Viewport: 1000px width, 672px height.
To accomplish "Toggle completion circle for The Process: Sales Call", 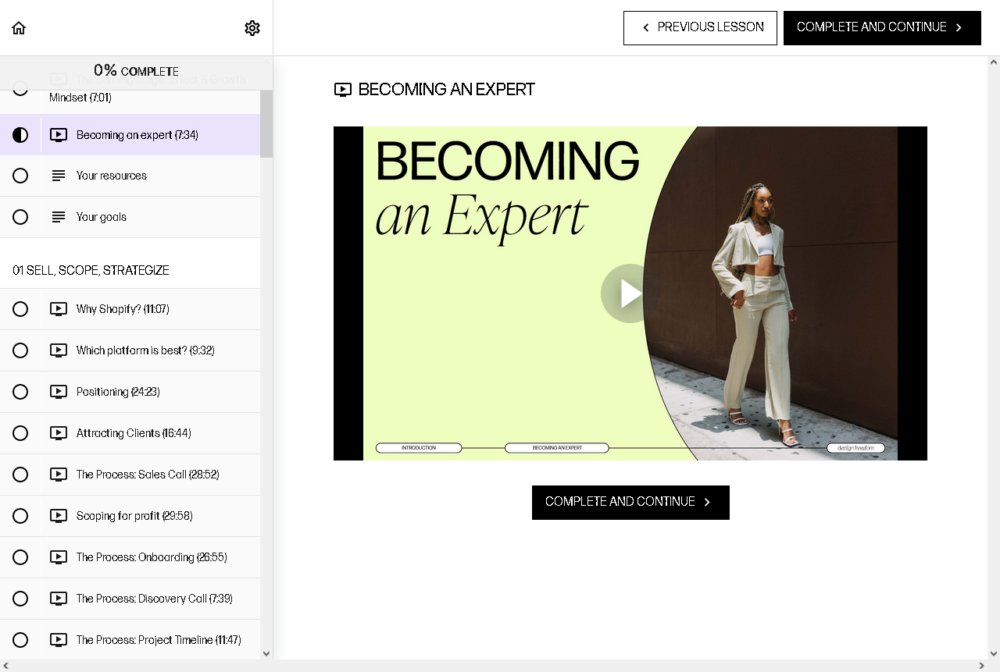I will click(20, 474).
